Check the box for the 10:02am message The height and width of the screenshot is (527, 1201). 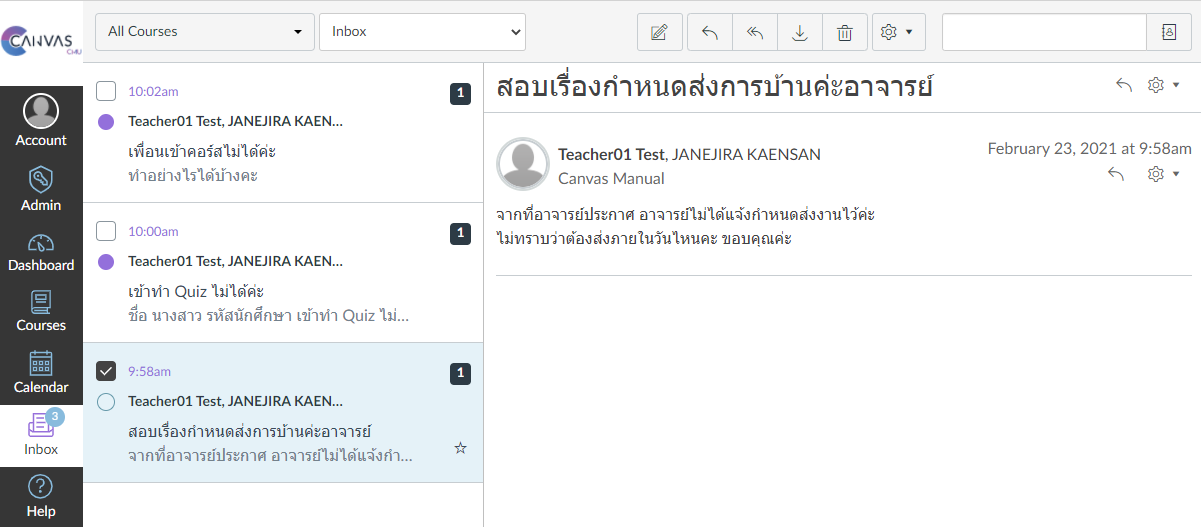point(106,91)
